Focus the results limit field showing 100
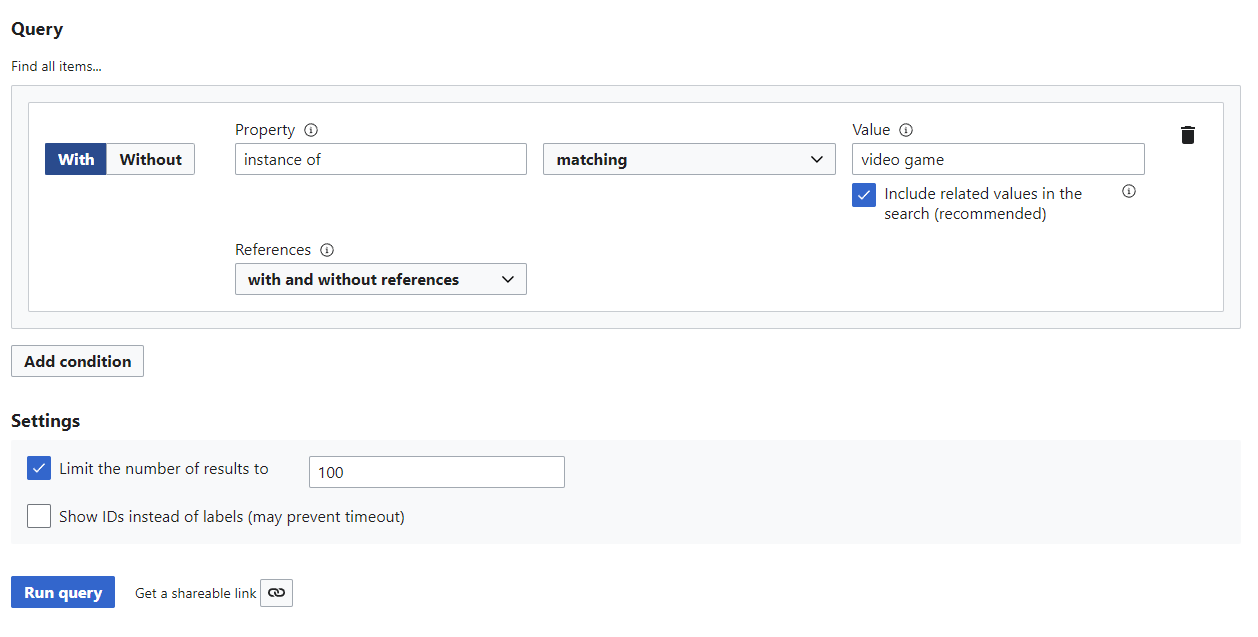This screenshot has height=637, width=1258. pos(437,472)
